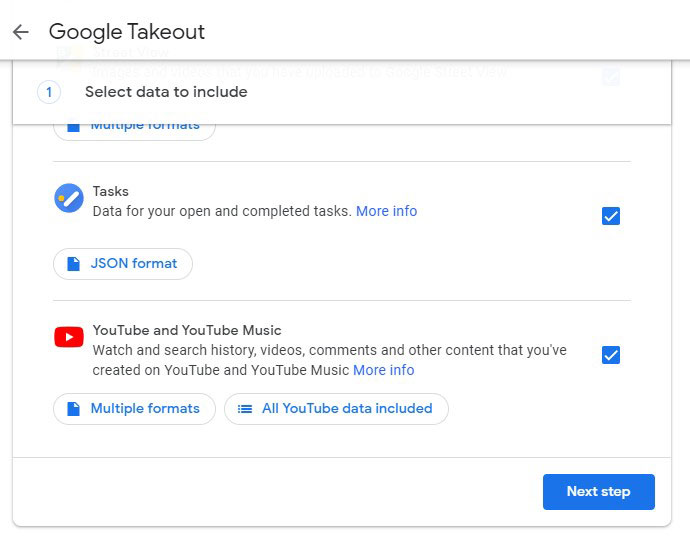
Task: Click the Tasks app icon
Action: pos(69,198)
